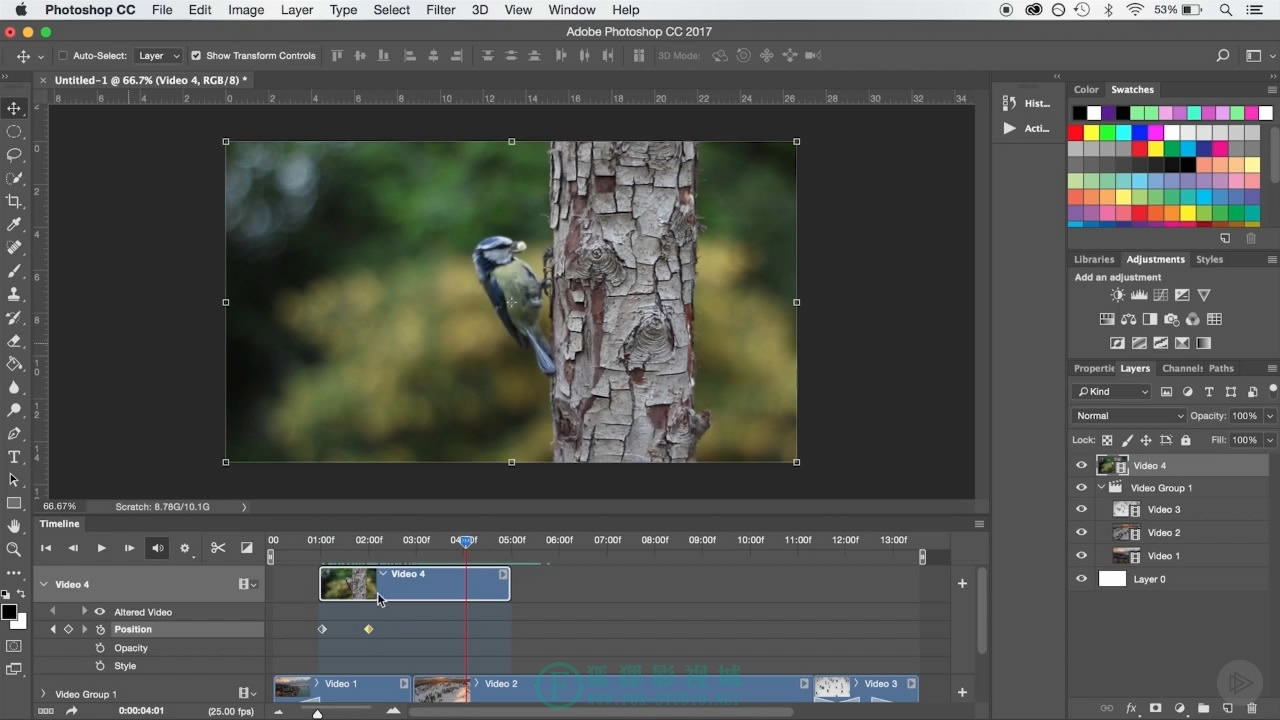Uncheck Show Transform Controls
Screen dimensions: 1280x720
click(x=196, y=56)
